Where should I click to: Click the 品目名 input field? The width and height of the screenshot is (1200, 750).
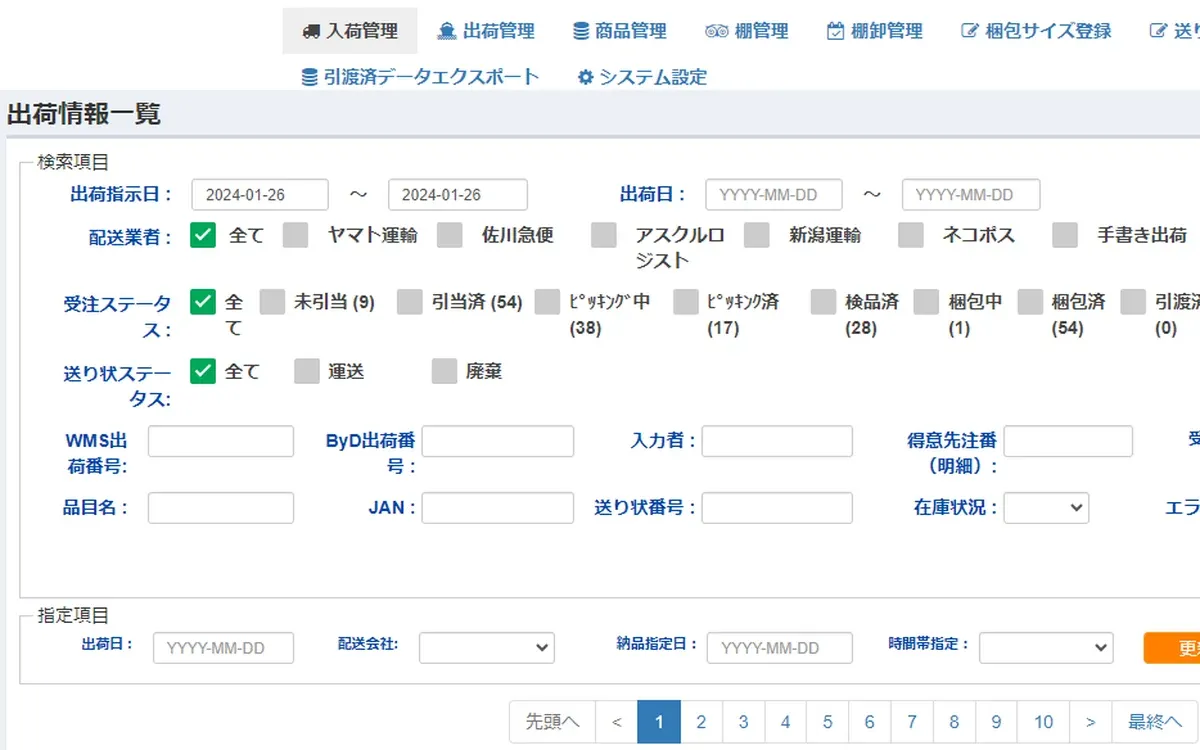(x=221, y=508)
